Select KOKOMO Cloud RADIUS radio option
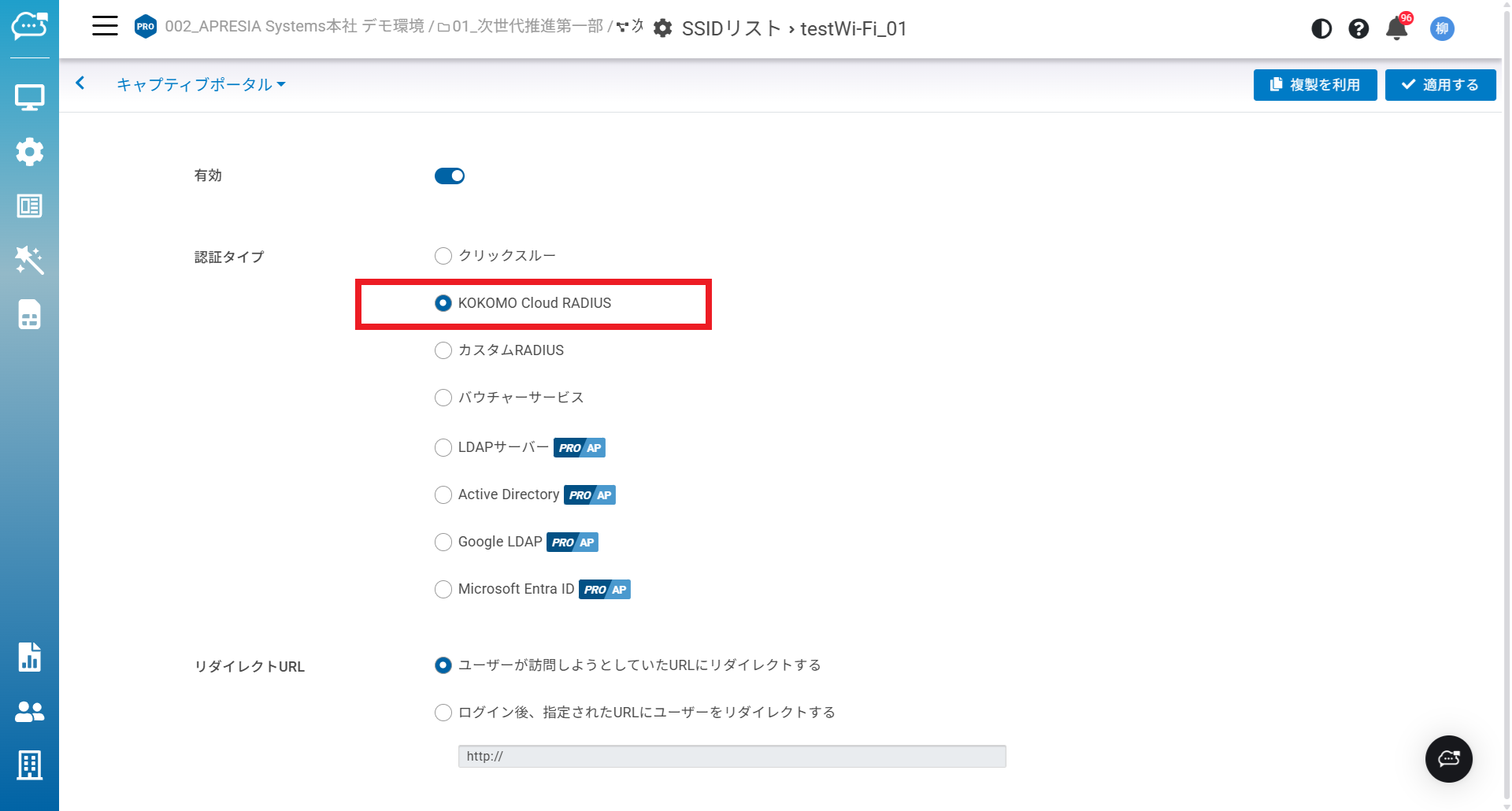This screenshot has height=811, width=1512. 443,303
